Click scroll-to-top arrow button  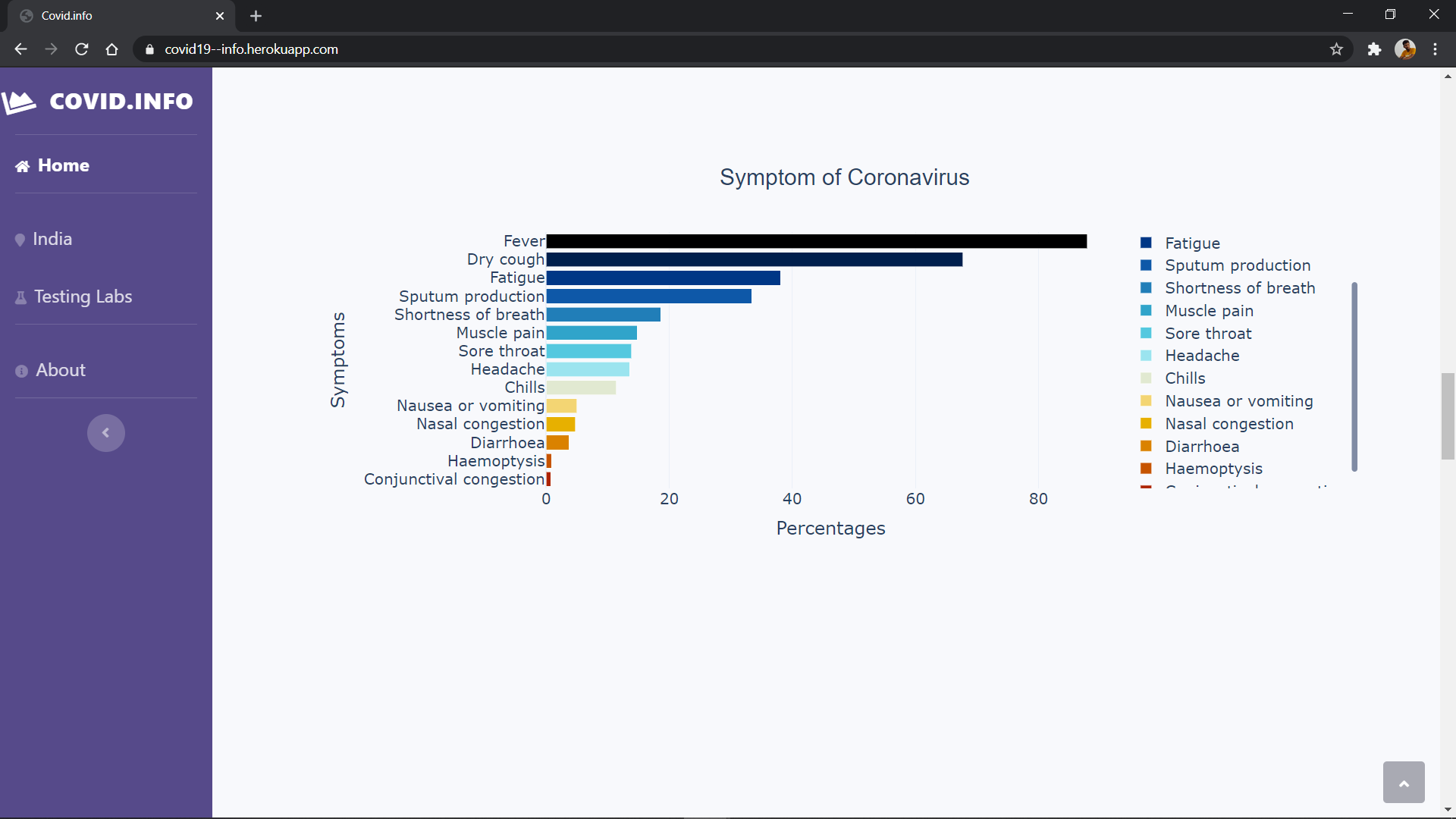[1403, 783]
